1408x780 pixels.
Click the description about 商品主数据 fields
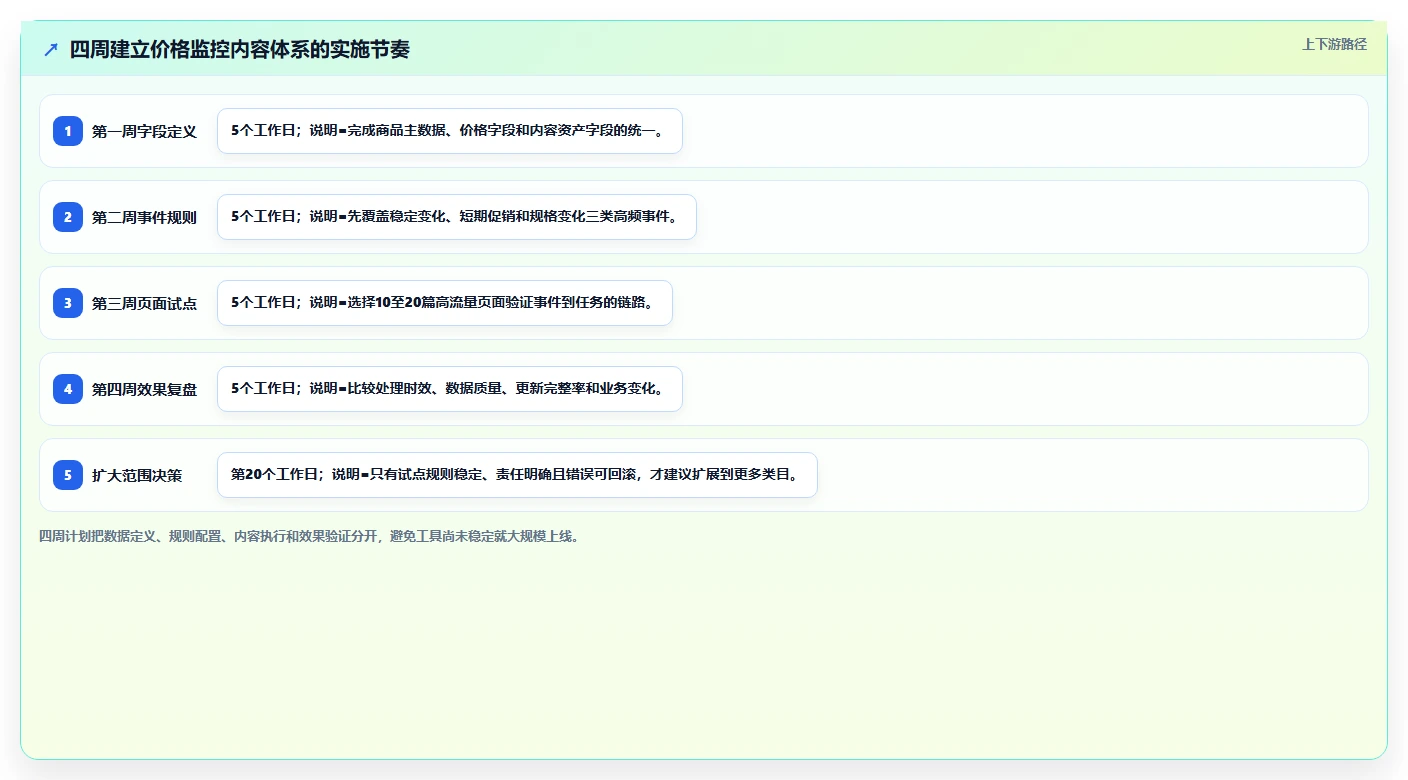tap(450, 131)
